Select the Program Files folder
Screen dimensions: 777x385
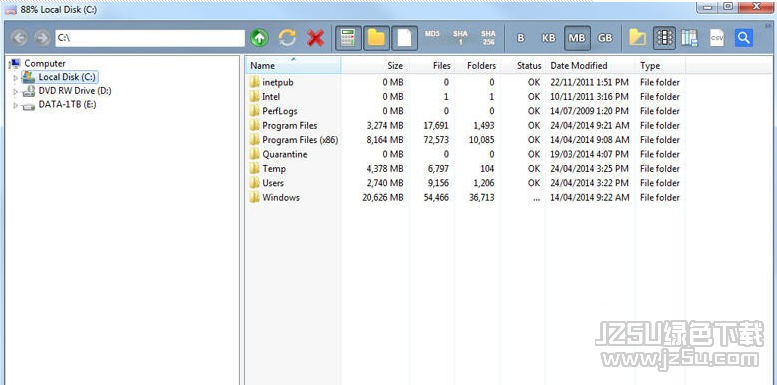(289, 125)
